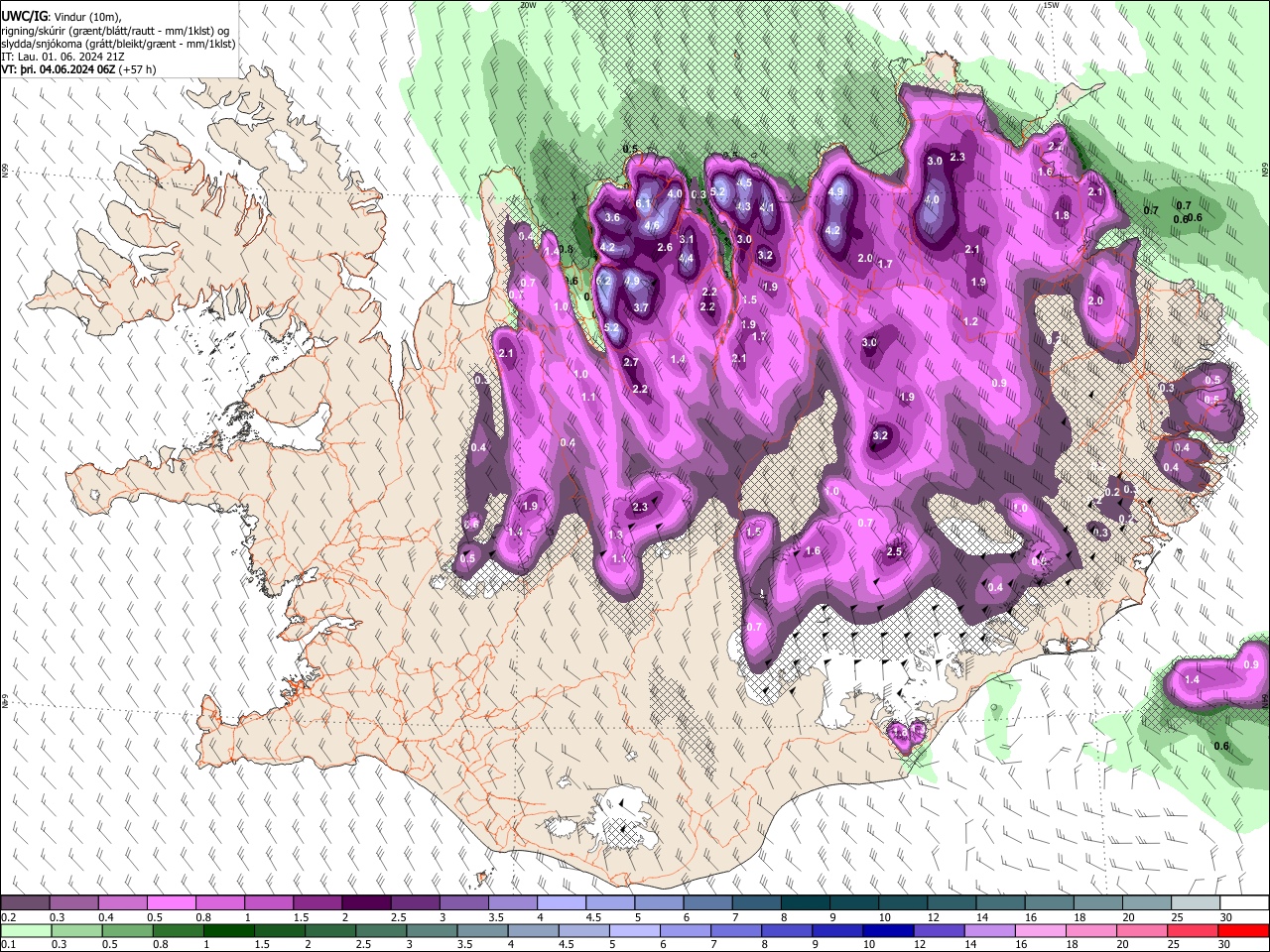This screenshot has height=952, width=1270.
Task: Click the '1.8' snowfall value
Action: pos(1063,215)
